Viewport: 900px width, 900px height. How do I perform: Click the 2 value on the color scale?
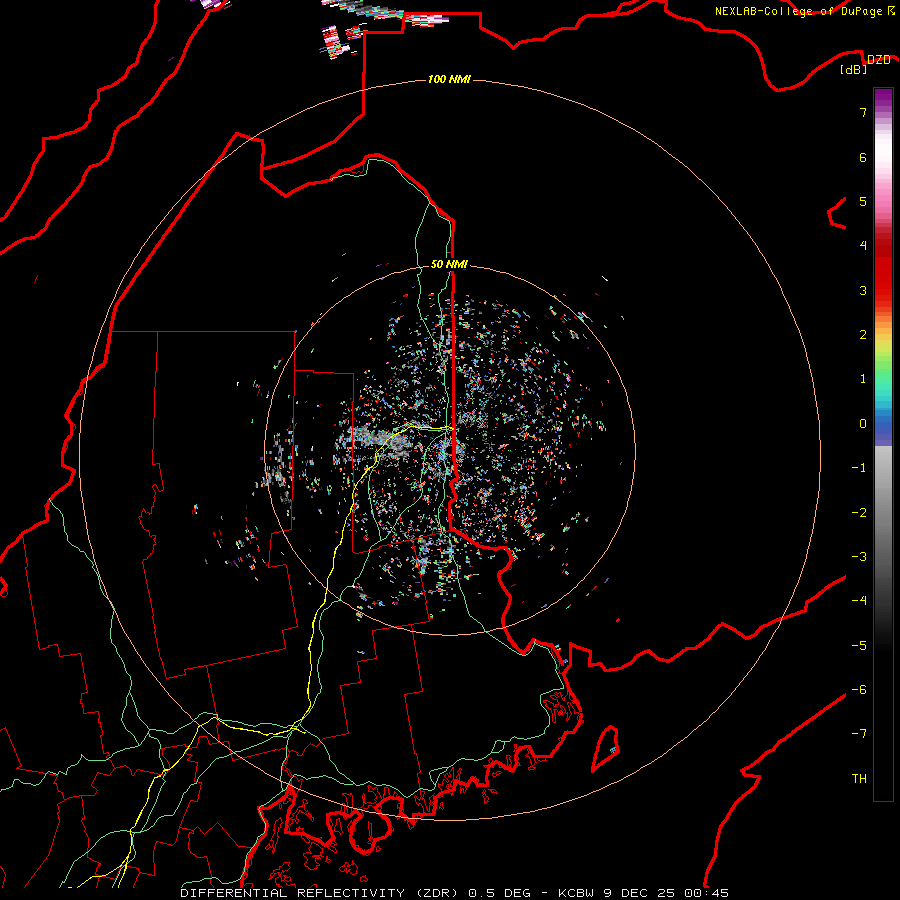click(x=863, y=335)
